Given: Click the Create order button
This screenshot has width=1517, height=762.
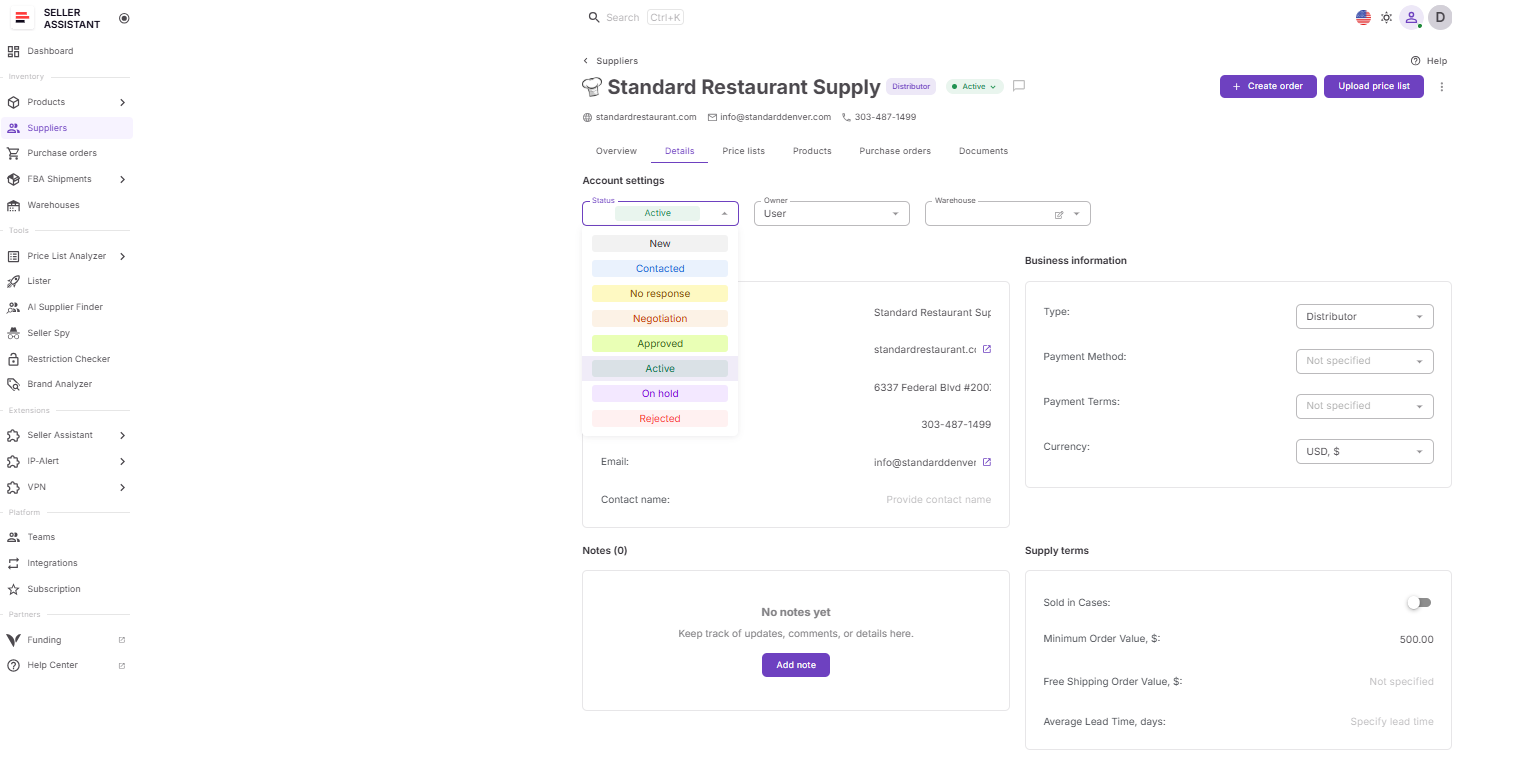Looking at the screenshot, I should pos(1268,86).
